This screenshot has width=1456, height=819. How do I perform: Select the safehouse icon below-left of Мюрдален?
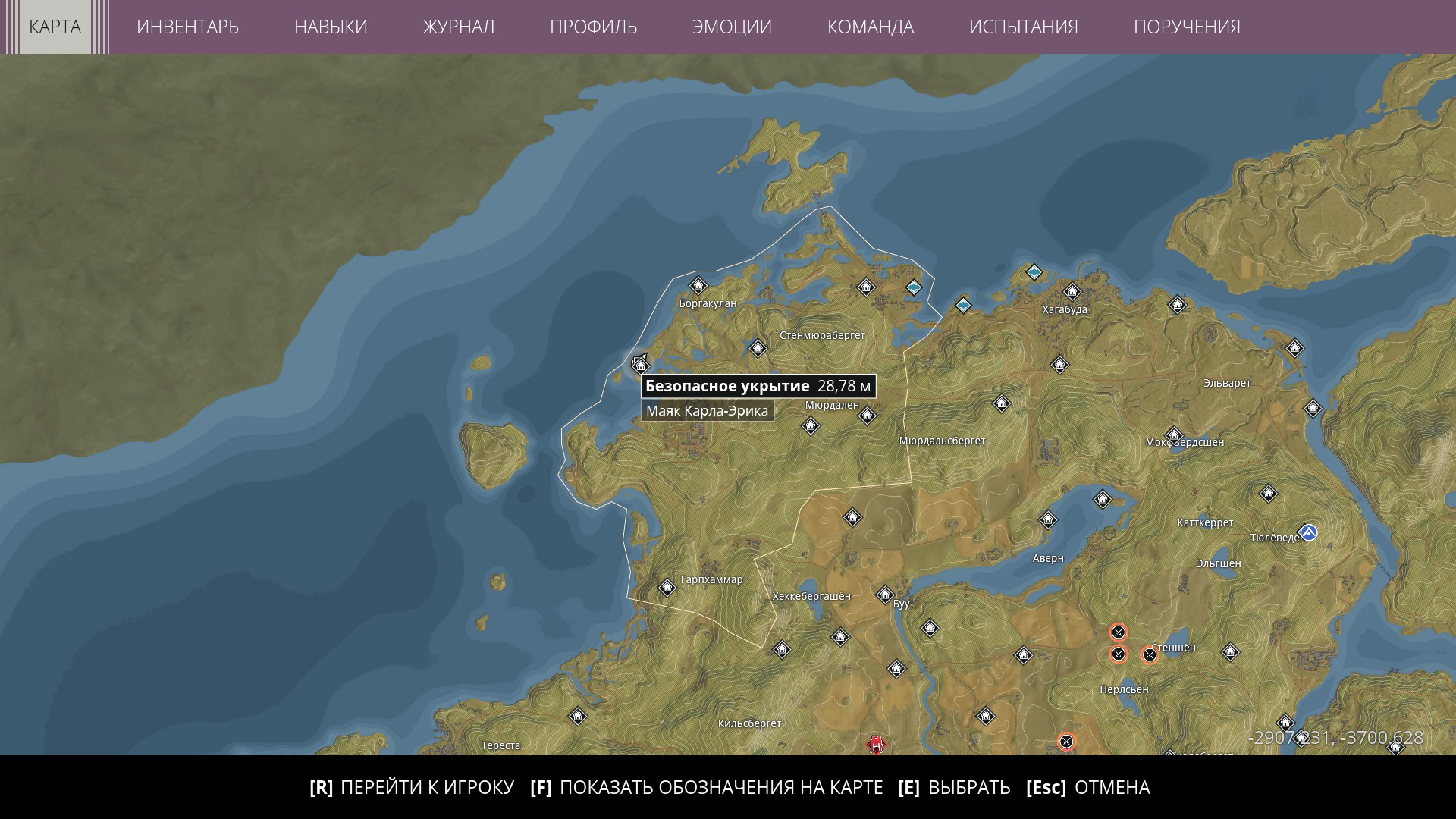[810, 425]
